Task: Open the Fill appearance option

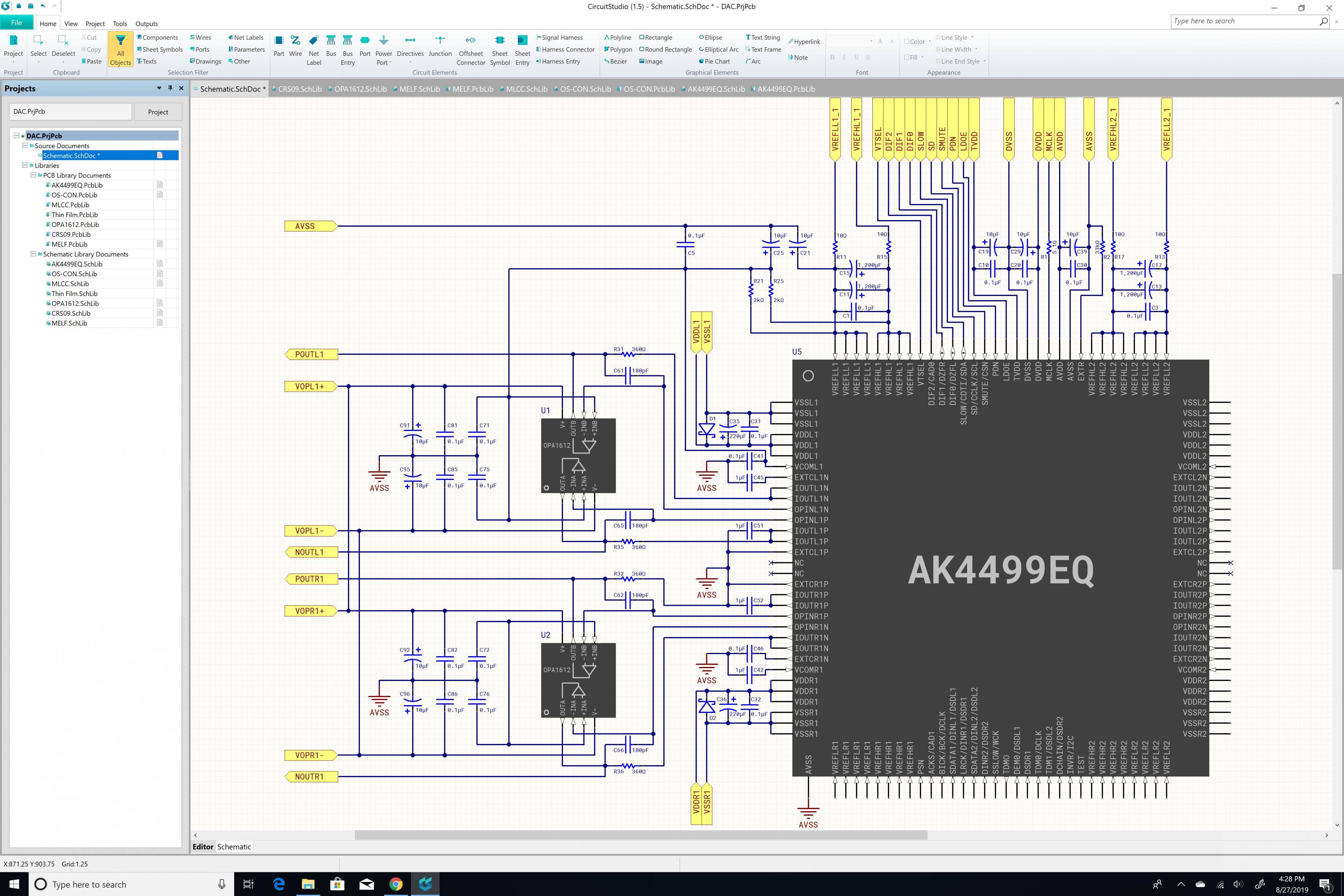Action: pos(913,57)
